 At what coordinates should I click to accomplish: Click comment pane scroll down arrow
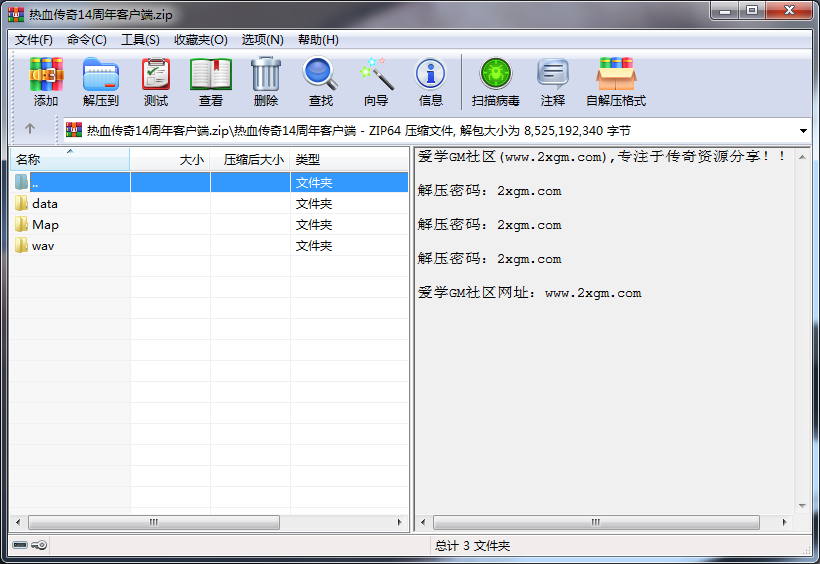coord(802,506)
